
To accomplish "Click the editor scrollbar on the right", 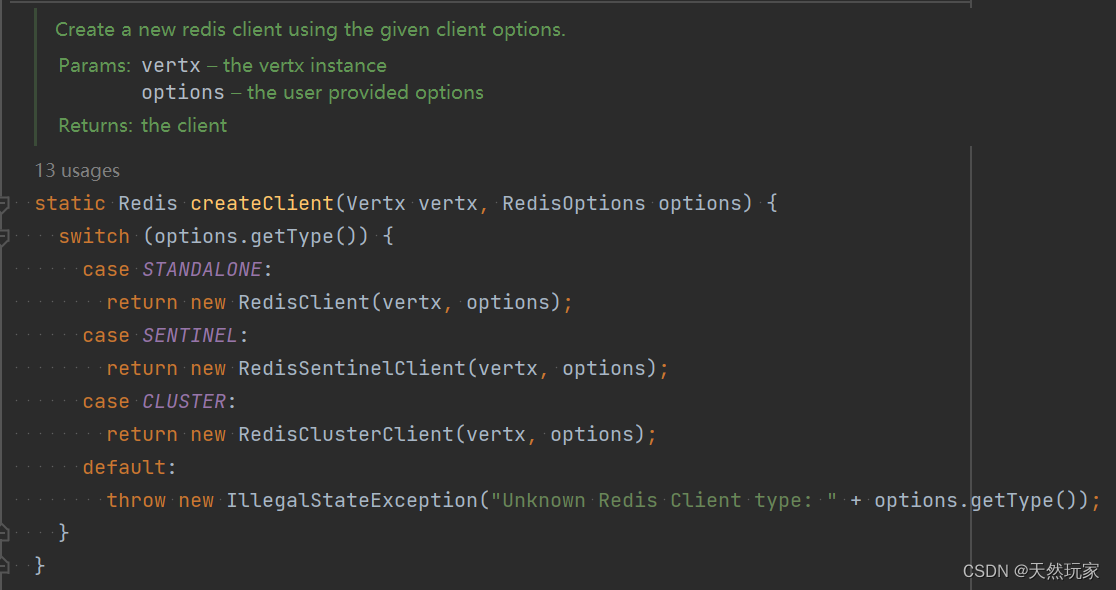I will click(x=970, y=300).
